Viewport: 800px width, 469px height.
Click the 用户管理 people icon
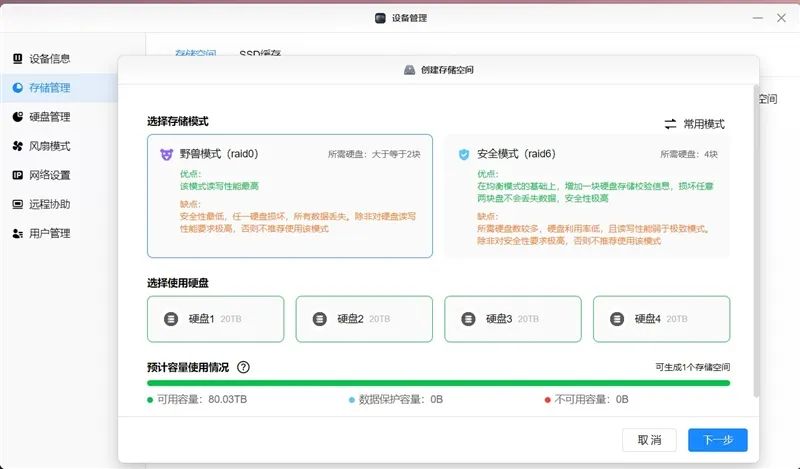click(x=17, y=233)
